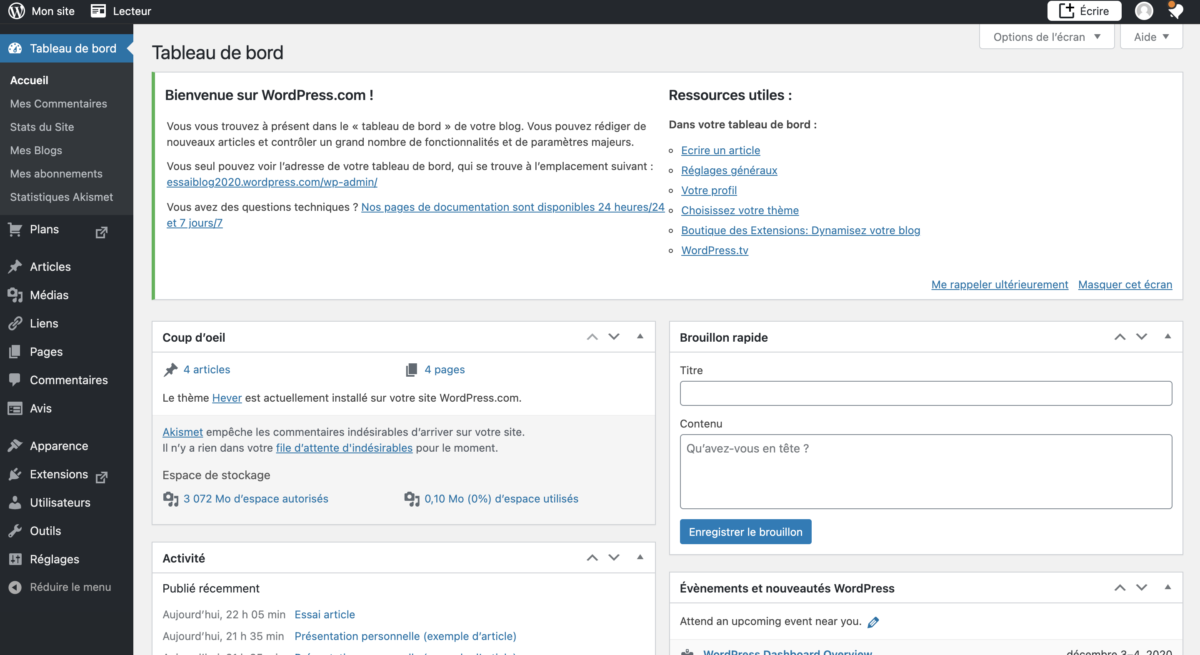The width and height of the screenshot is (1200, 655).
Task: Click the pencil icon to edit event location
Action: [873, 622]
